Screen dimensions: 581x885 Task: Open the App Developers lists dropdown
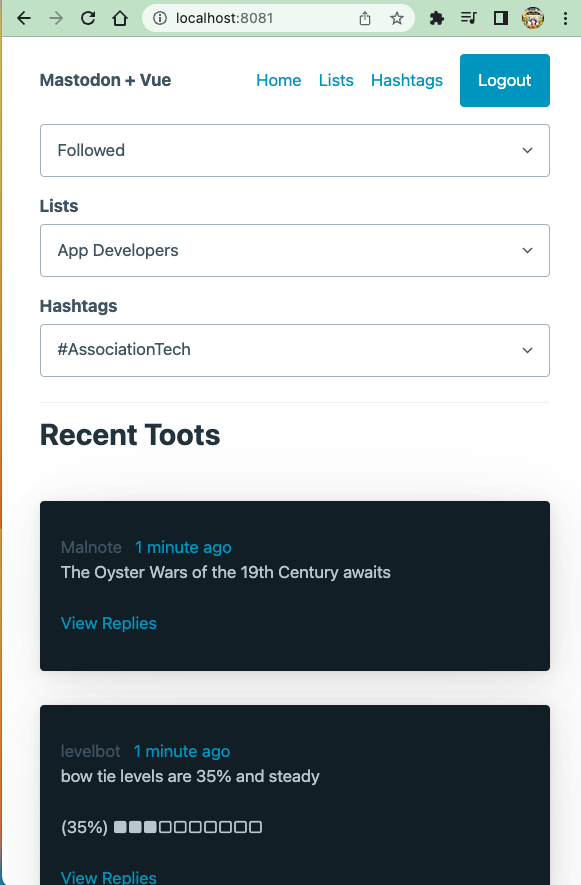coord(294,250)
